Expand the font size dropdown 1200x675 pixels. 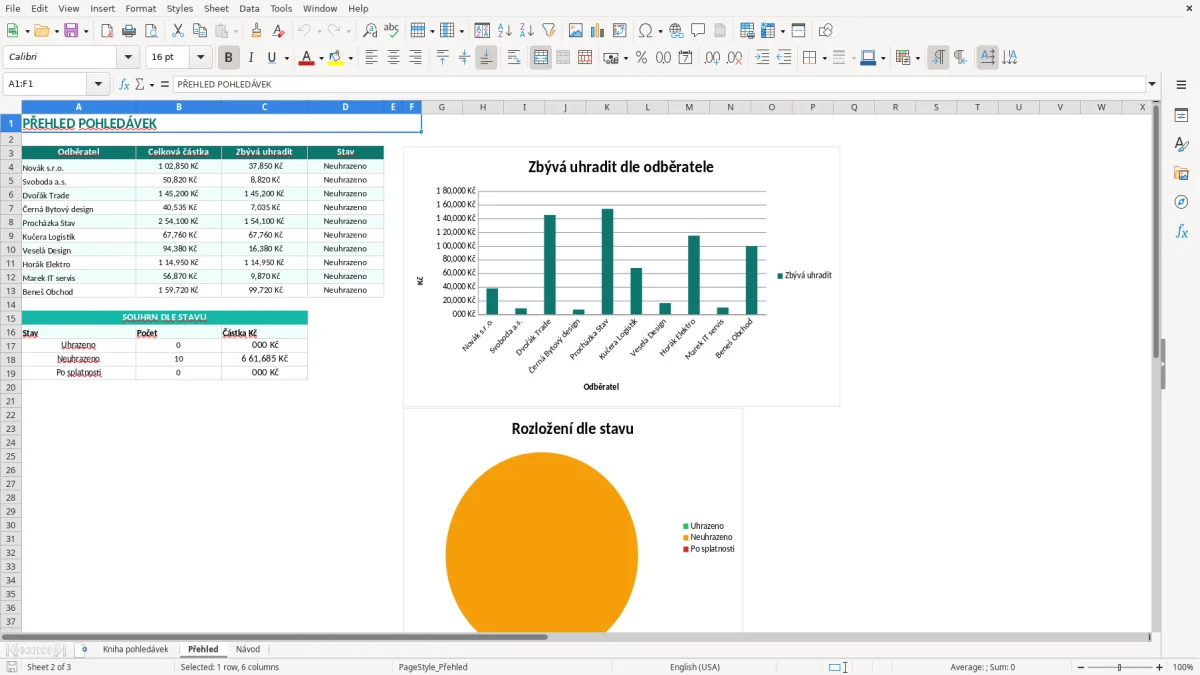(201, 58)
